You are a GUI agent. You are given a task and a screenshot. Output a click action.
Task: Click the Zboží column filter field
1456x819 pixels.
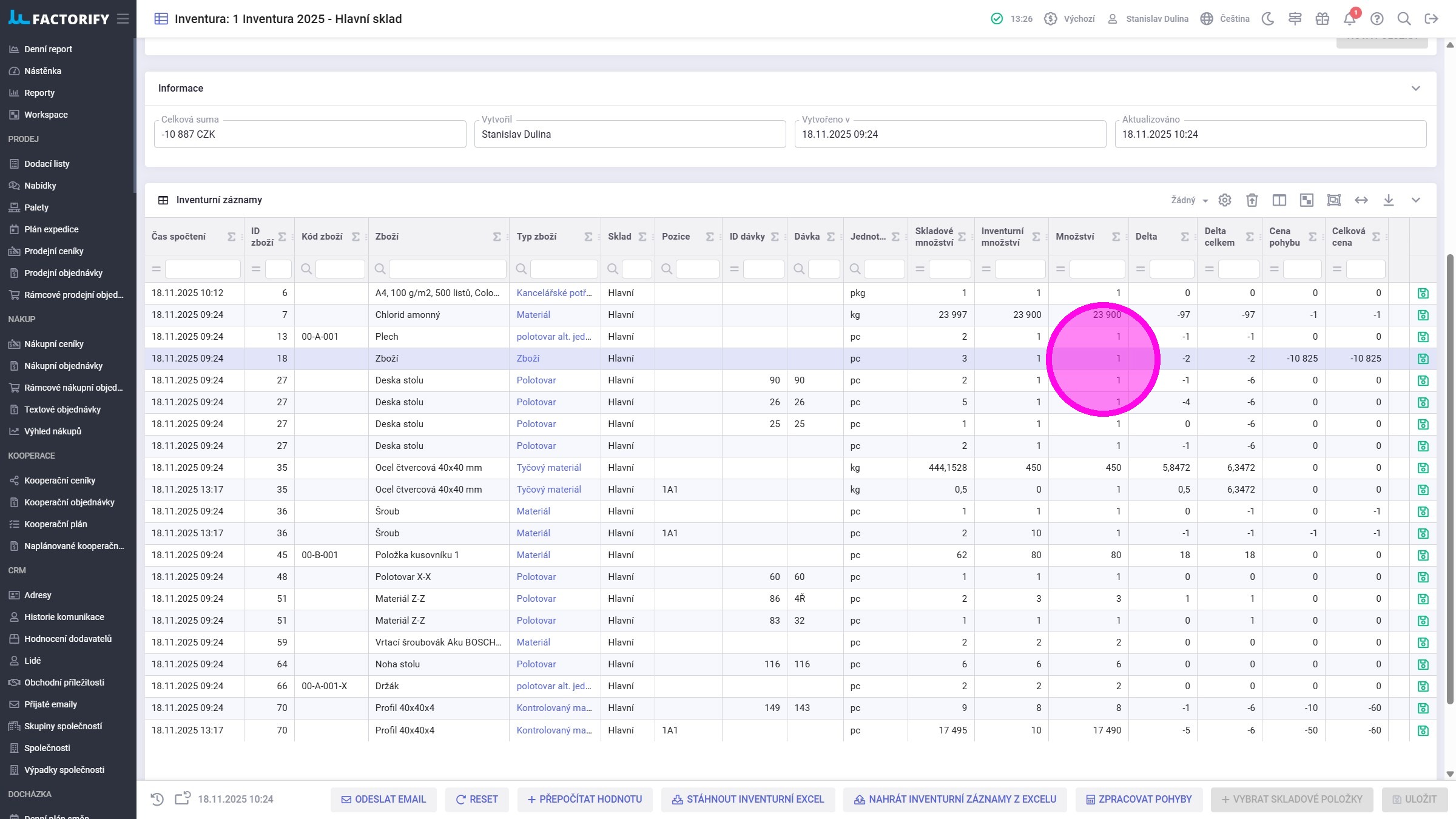(x=447, y=269)
